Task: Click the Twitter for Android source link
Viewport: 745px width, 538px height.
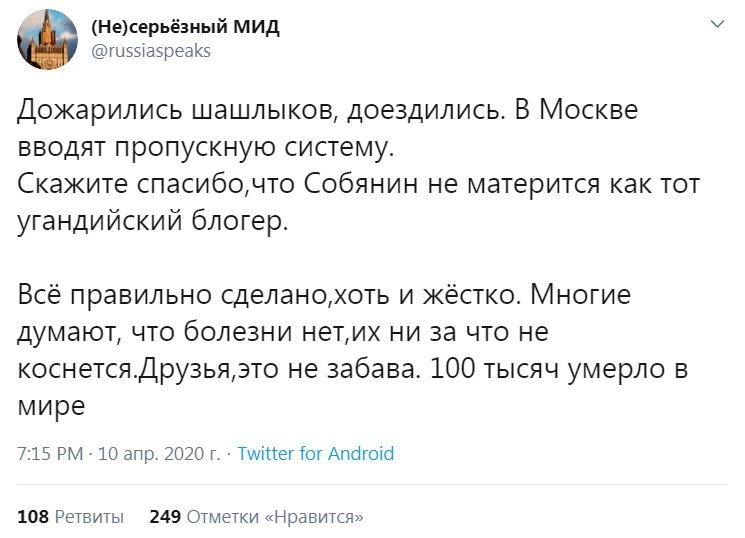Action: (x=316, y=454)
